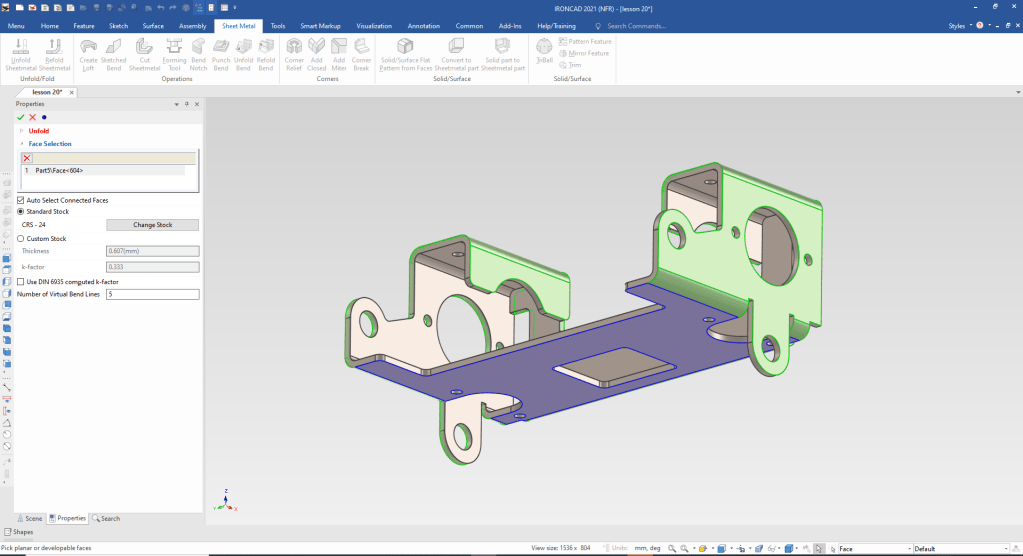Click the TriBall tool icon
Viewport: 1023px width, 556px height.
click(544, 47)
